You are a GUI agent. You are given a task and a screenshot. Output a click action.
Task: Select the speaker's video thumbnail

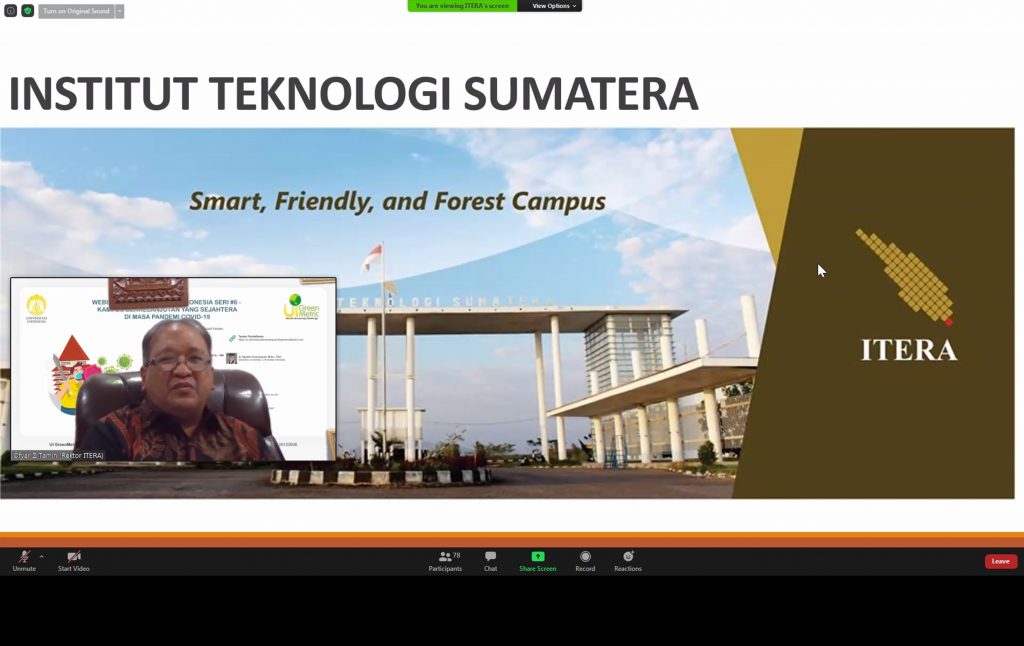173,369
